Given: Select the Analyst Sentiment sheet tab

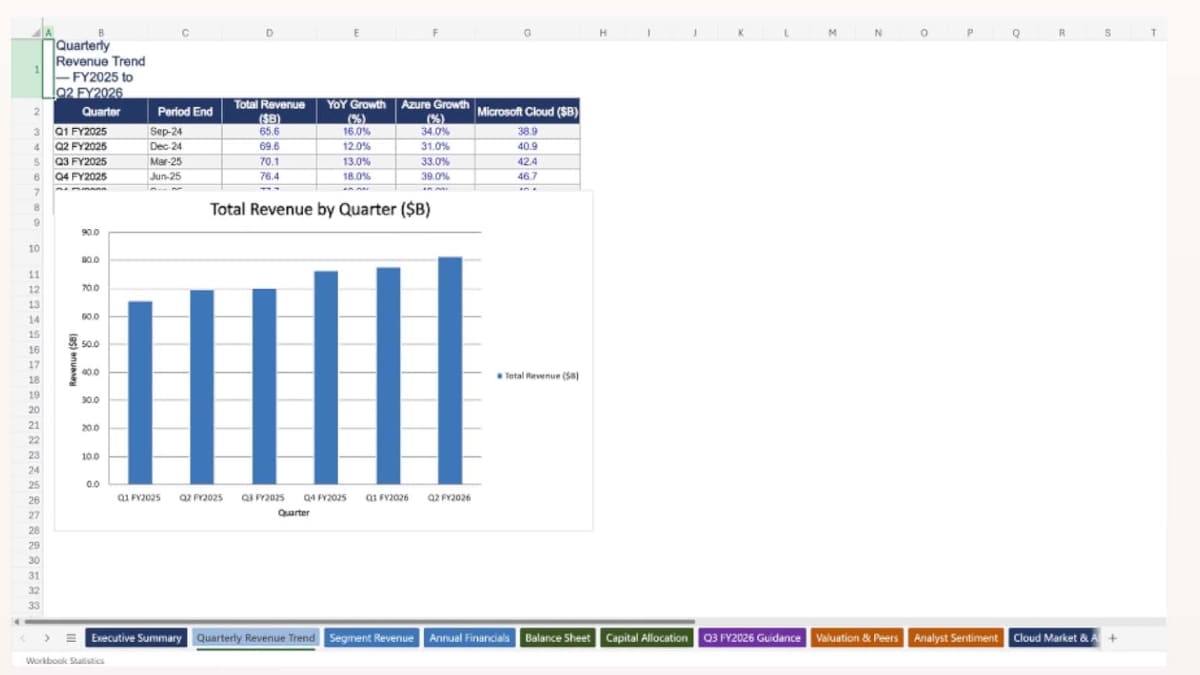Looking at the screenshot, I should (x=955, y=637).
